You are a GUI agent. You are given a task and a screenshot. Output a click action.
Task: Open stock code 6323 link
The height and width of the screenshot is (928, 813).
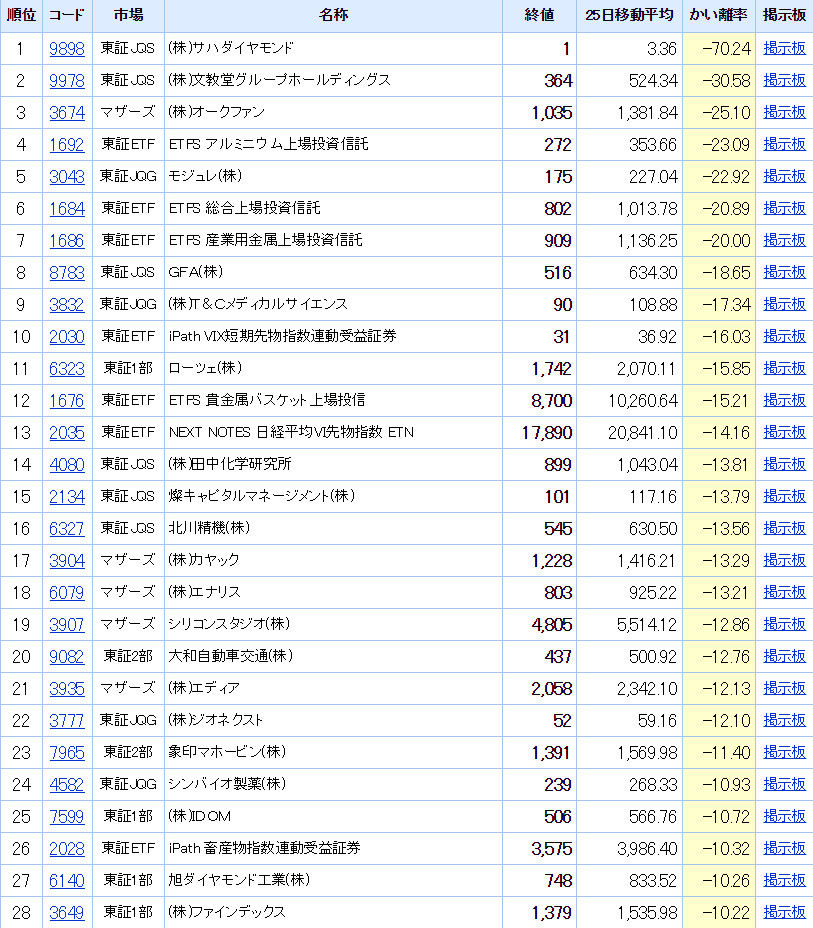click(x=67, y=368)
